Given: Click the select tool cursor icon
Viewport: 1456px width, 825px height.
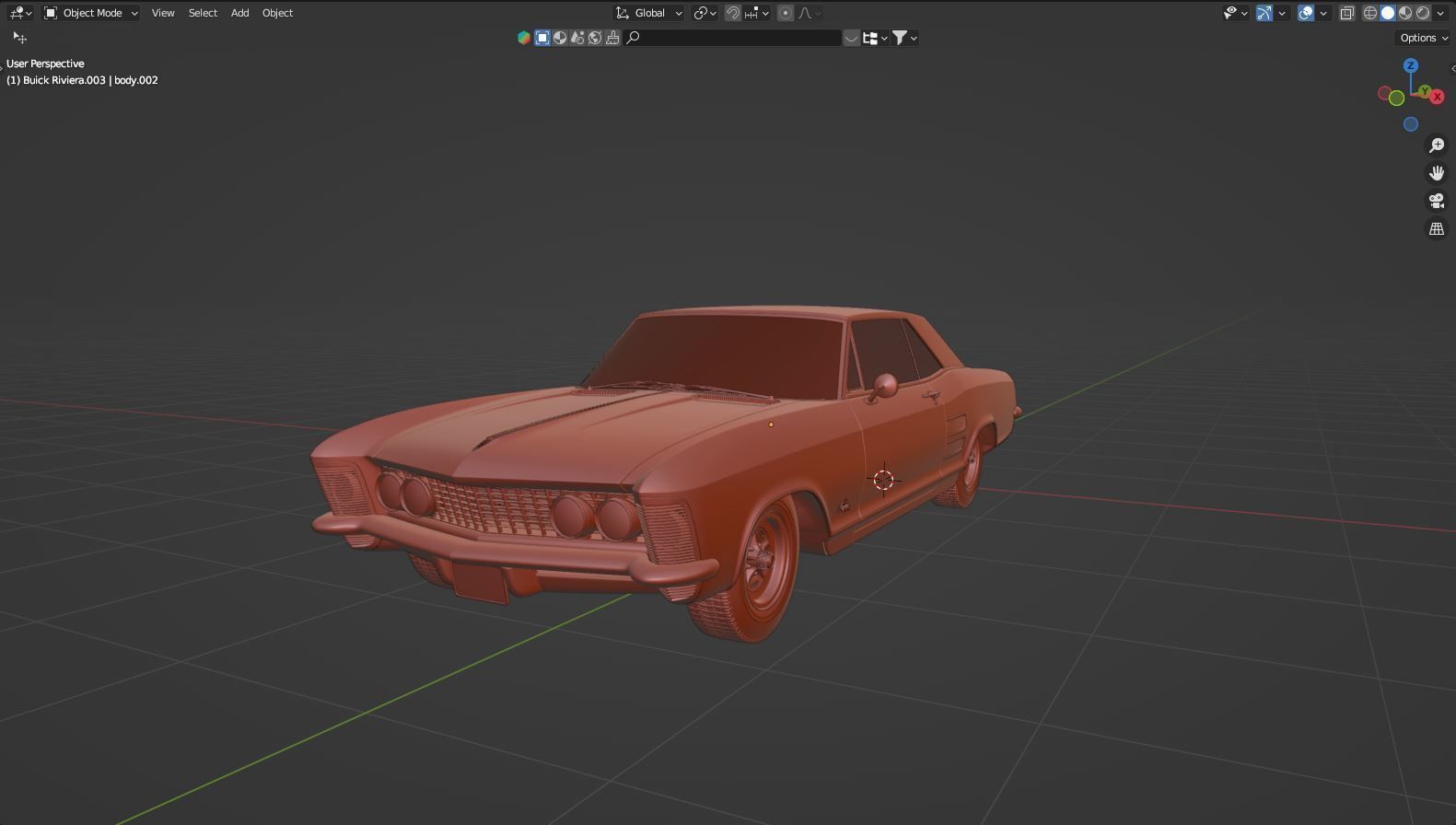Looking at the screenshot, I should click(x=19, y=38).
